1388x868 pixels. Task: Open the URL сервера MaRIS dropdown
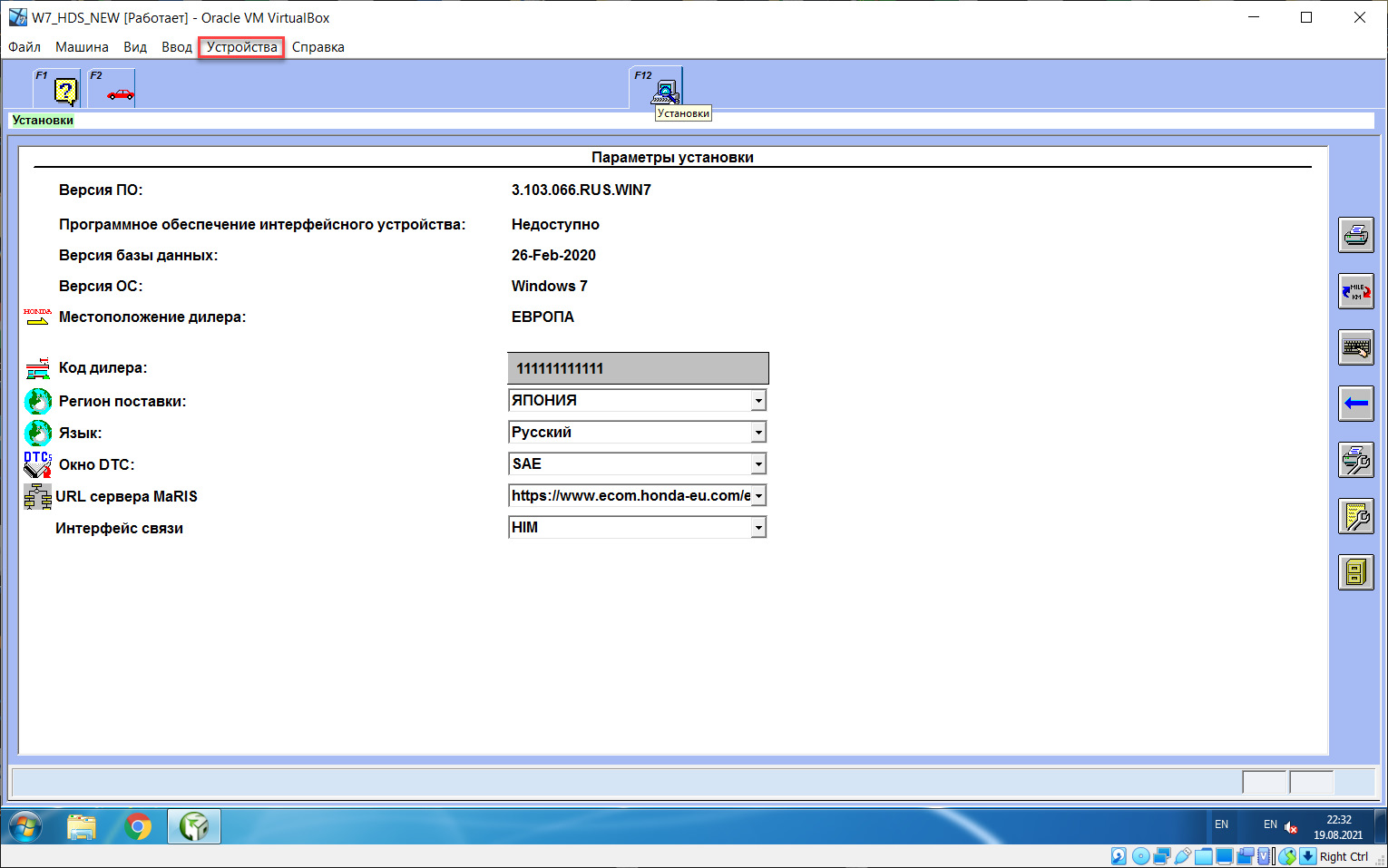[x=758, y=495]
